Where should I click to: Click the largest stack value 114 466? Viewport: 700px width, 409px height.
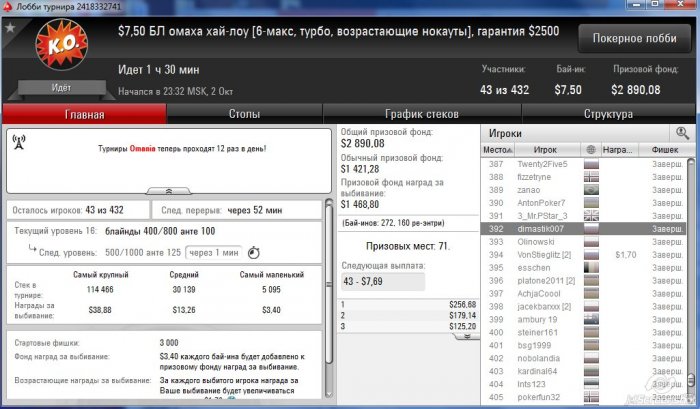pos(100,289)
